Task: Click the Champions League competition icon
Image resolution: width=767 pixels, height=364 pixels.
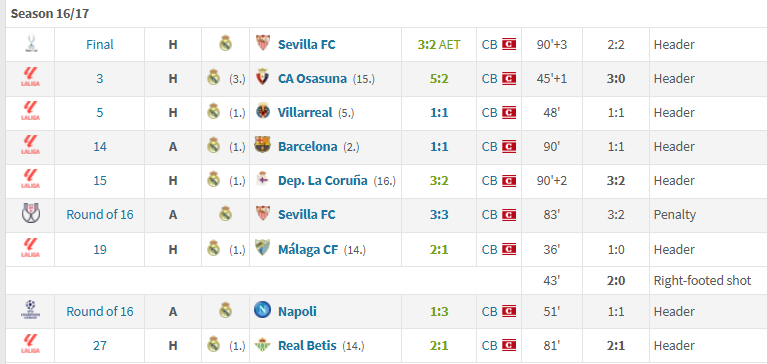Action: [x=30, y=310]
